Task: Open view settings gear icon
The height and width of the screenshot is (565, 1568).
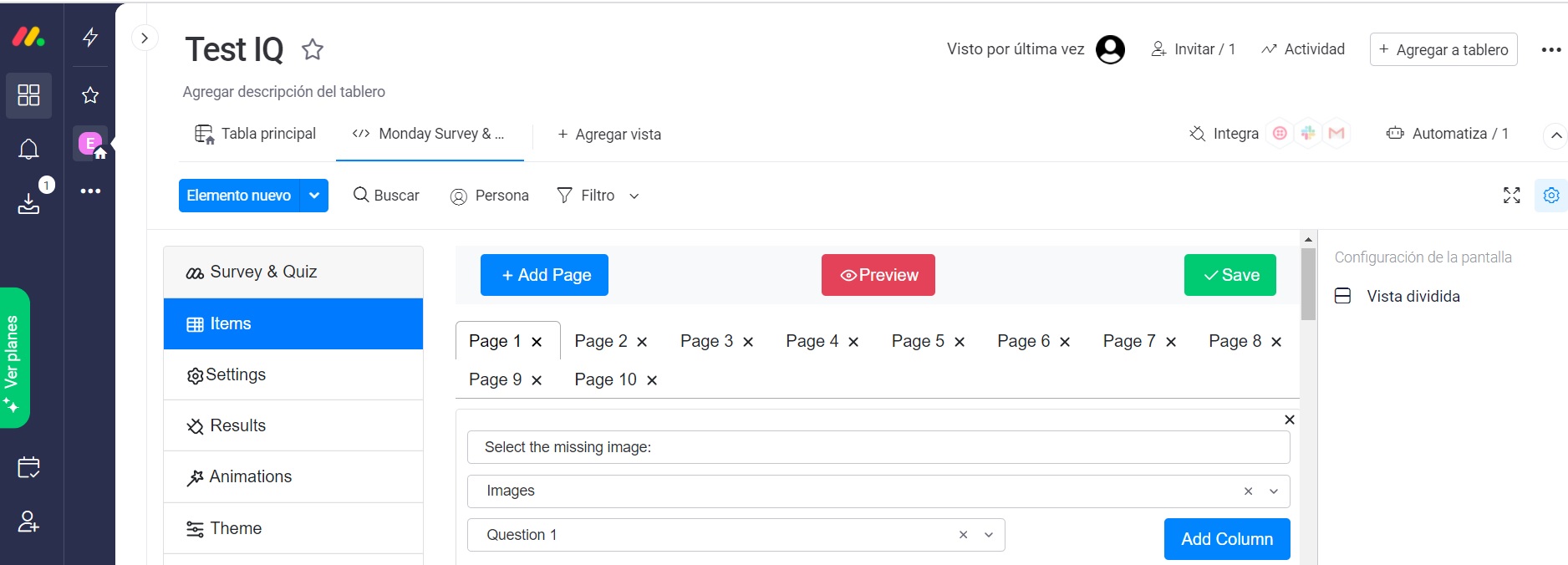Action: click(x=1551, y=196)
